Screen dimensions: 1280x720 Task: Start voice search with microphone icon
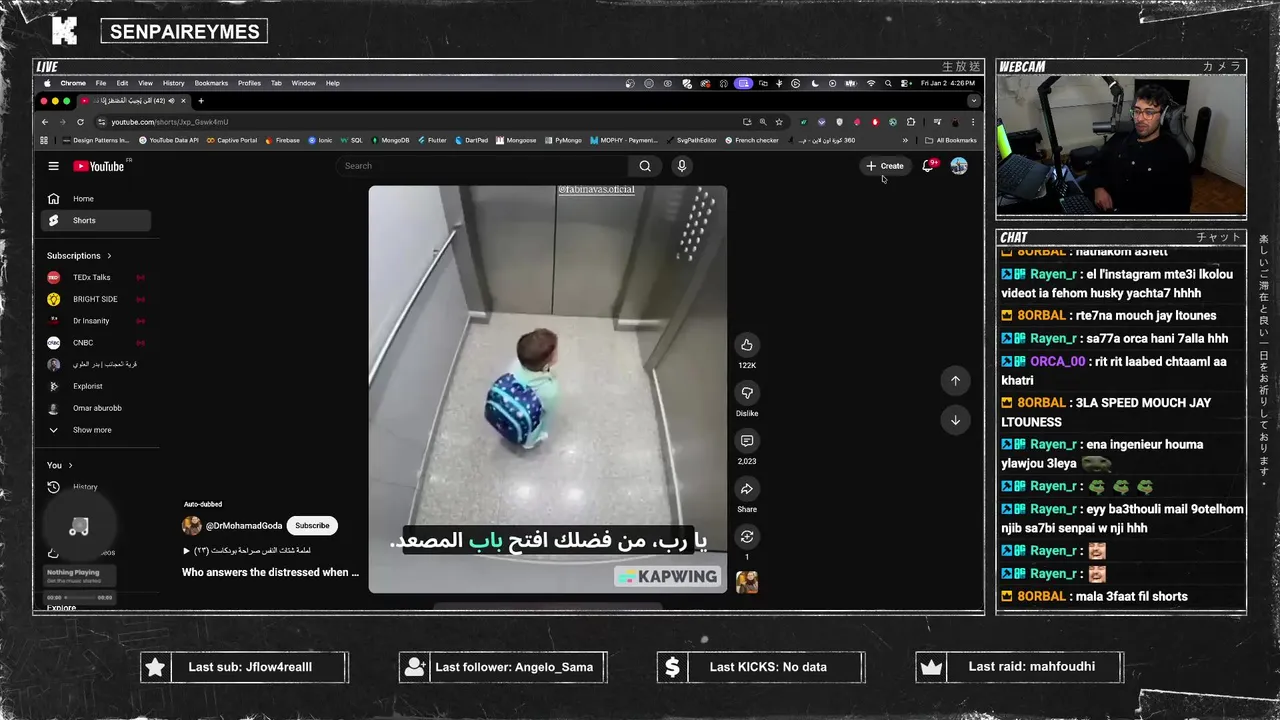click(x=682, y=166)
